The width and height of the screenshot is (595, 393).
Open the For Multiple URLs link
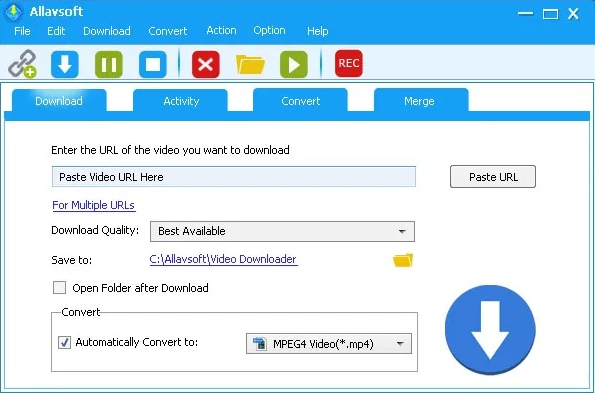[93, 205]
